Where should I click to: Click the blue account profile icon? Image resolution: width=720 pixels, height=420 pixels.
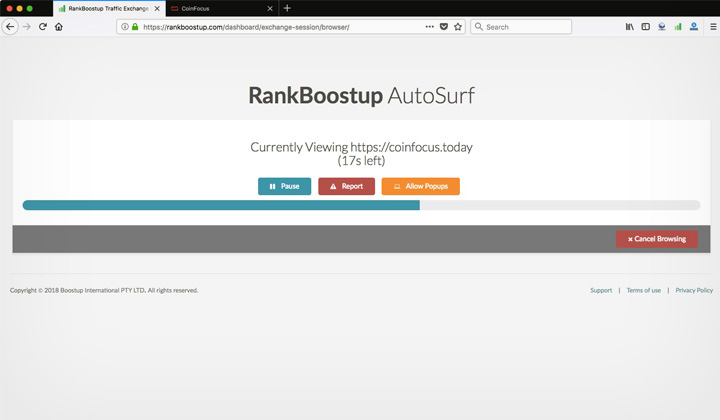[x=694, y=27]
